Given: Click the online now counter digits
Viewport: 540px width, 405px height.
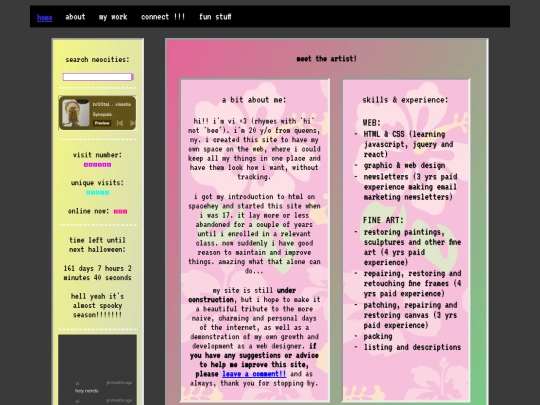Looking at the screenshot, I should 121,211.
